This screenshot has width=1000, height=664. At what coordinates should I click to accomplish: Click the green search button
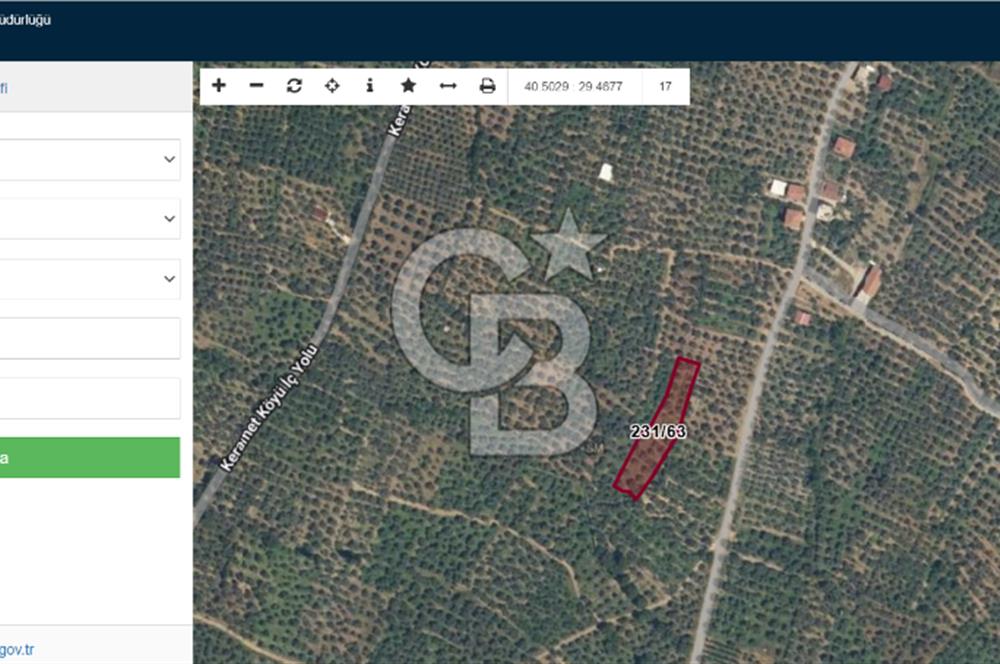coord(90,457)
